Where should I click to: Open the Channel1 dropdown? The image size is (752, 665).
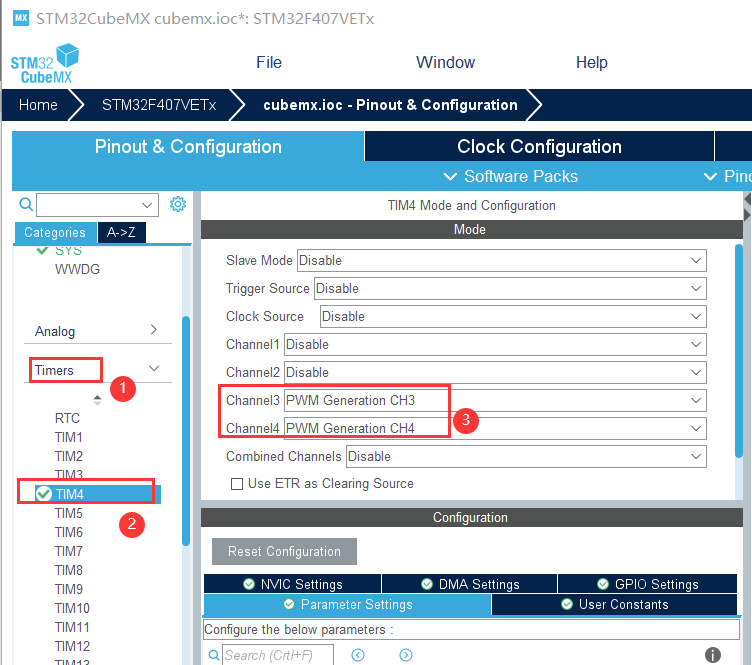495,344
